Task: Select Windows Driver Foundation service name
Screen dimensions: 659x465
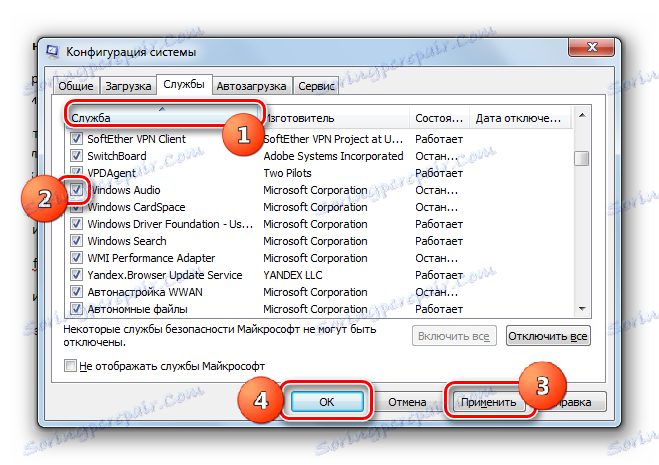Action: click(x=170, y=224)
